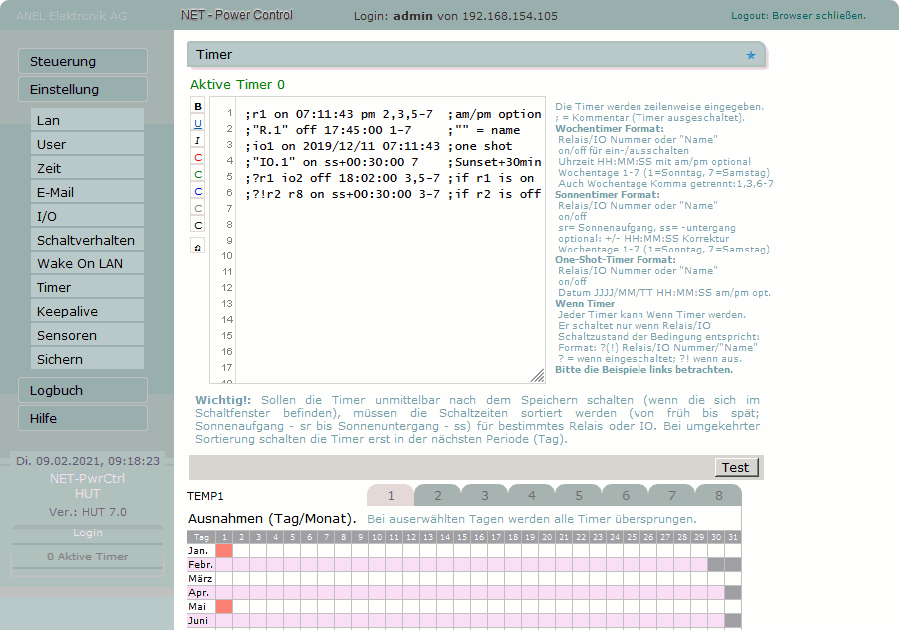Open the Sichern page
The image size is (899, 630).
(87, 359)
